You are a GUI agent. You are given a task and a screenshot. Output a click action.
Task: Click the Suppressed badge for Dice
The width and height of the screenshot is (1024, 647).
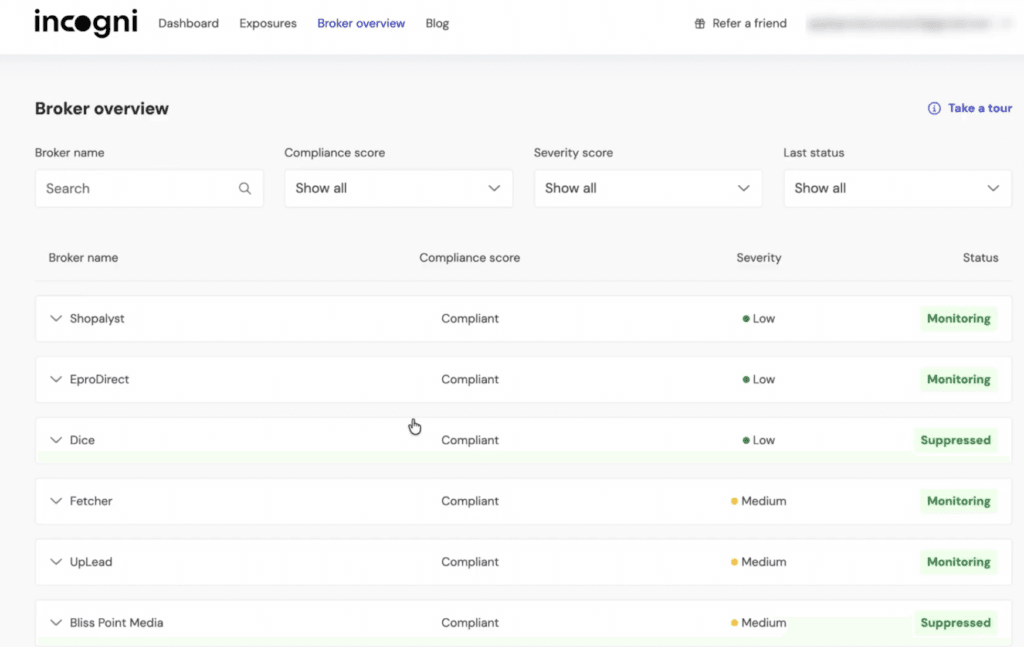click(x=955, y=440)
